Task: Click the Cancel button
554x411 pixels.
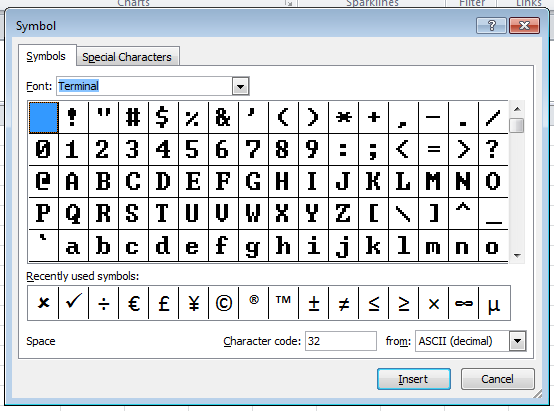Action: [x=497, y=379]
